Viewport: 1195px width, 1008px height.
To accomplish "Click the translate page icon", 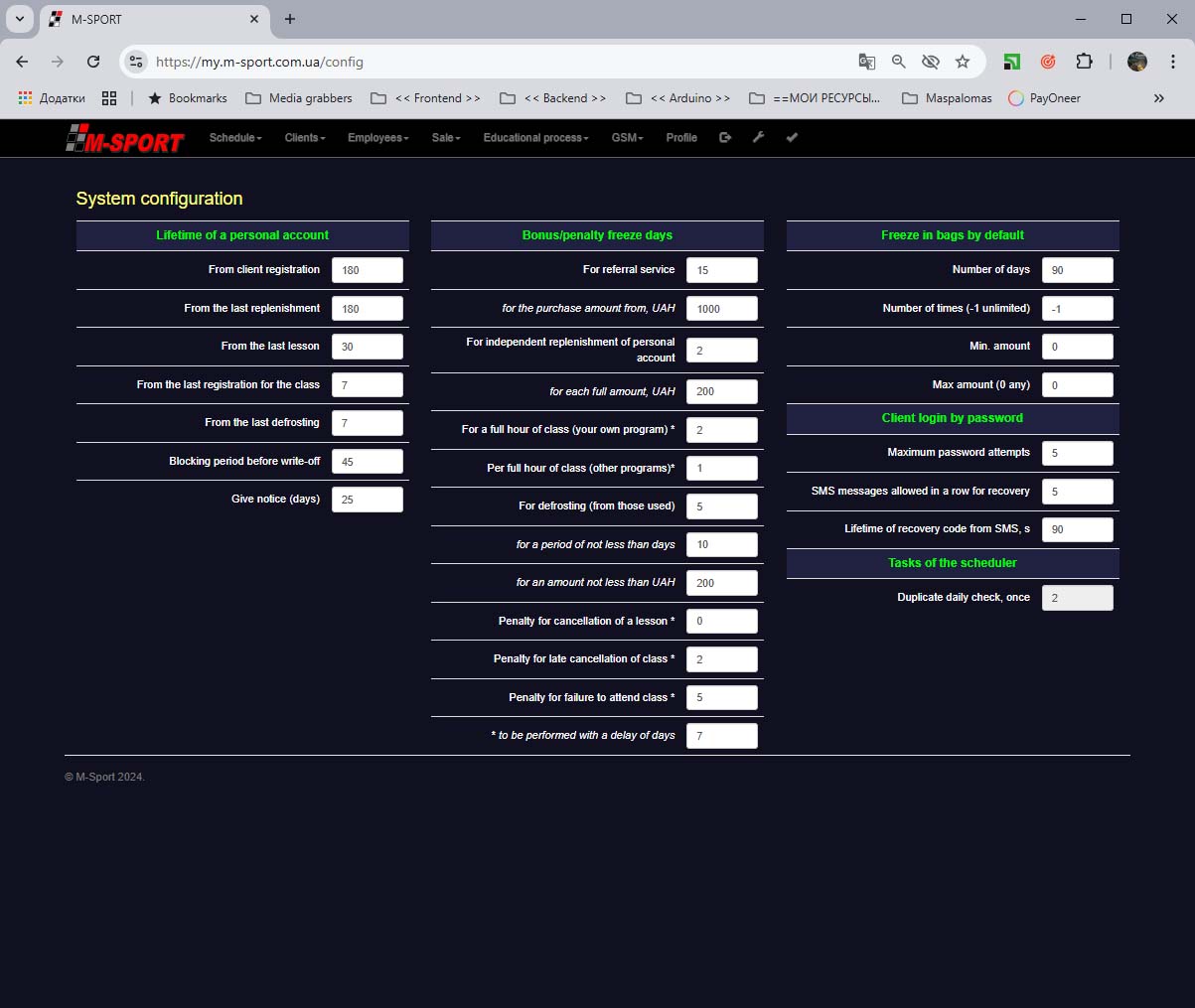I will [x=866, y=62].
